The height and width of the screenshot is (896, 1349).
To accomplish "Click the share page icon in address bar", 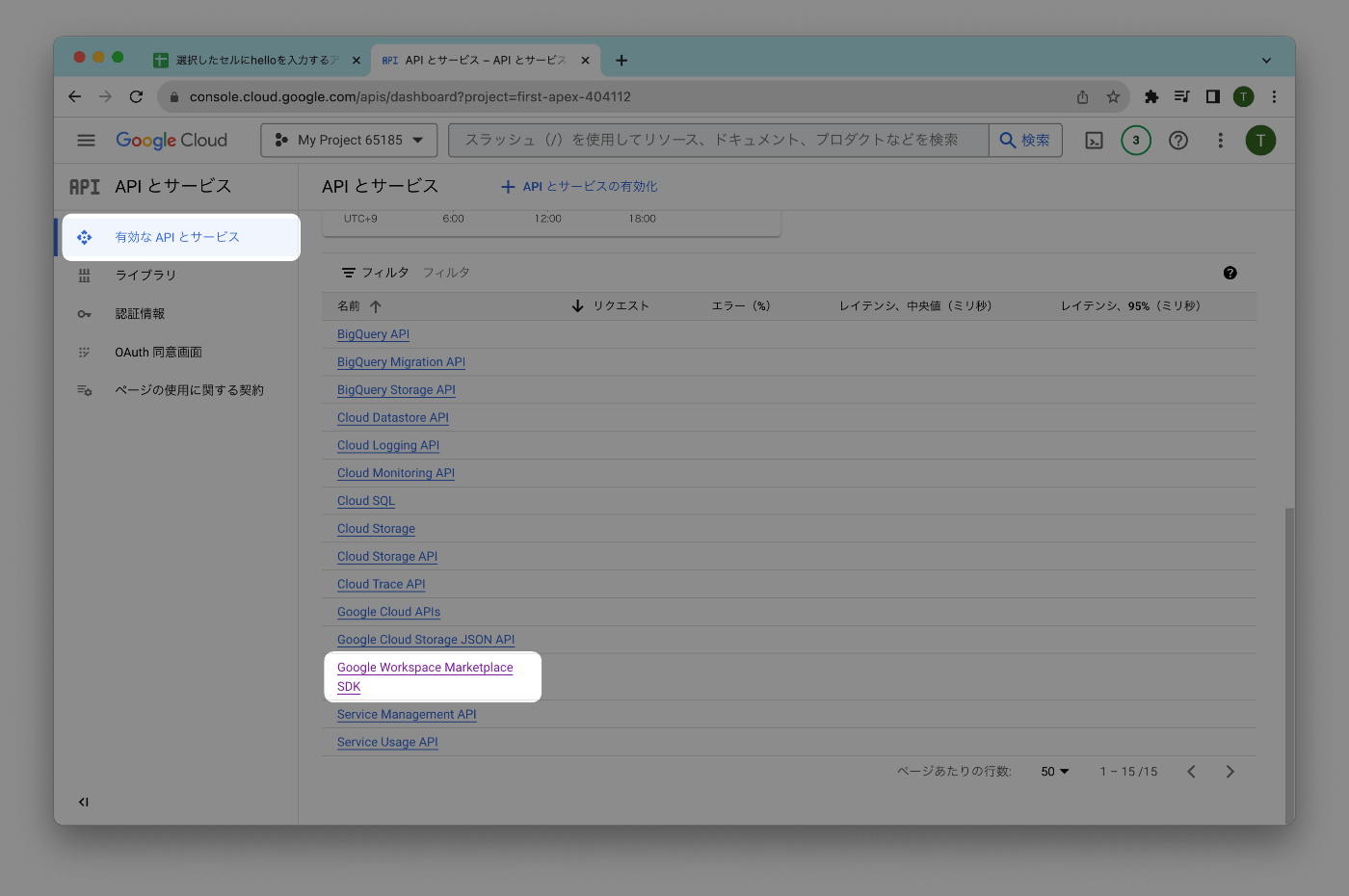I will click(x=1083, y=96).
